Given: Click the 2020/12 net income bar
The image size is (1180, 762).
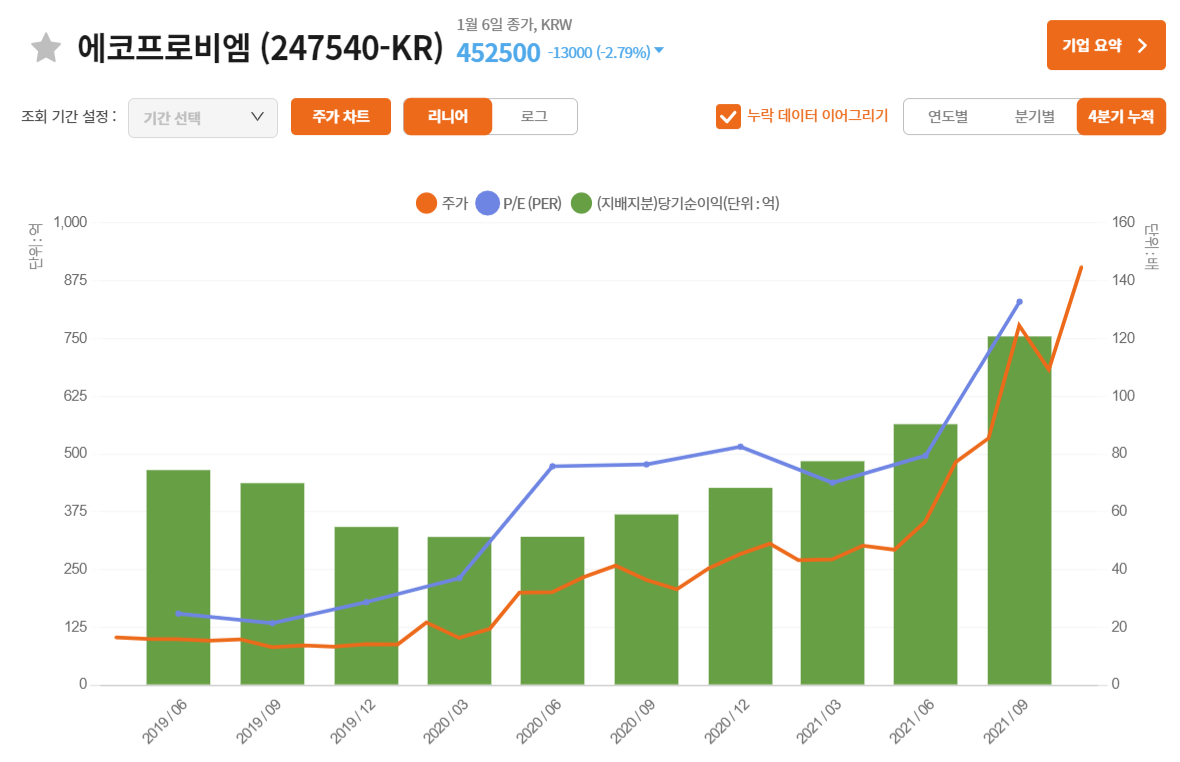Looking at the screenshot, I should point(741,586).
